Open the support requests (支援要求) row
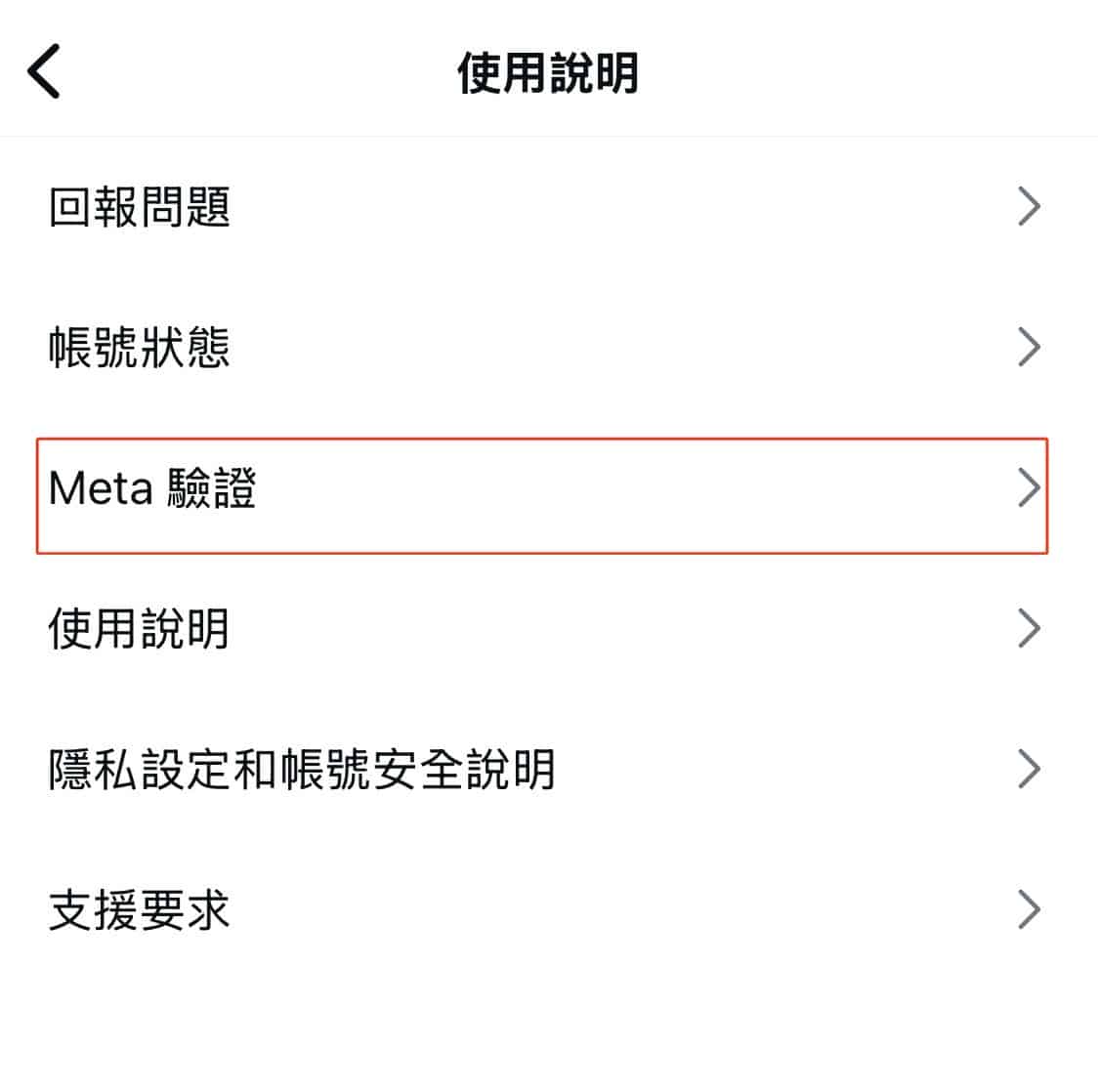This screenshot has height=1092, width=1098. tap(549, 909)
